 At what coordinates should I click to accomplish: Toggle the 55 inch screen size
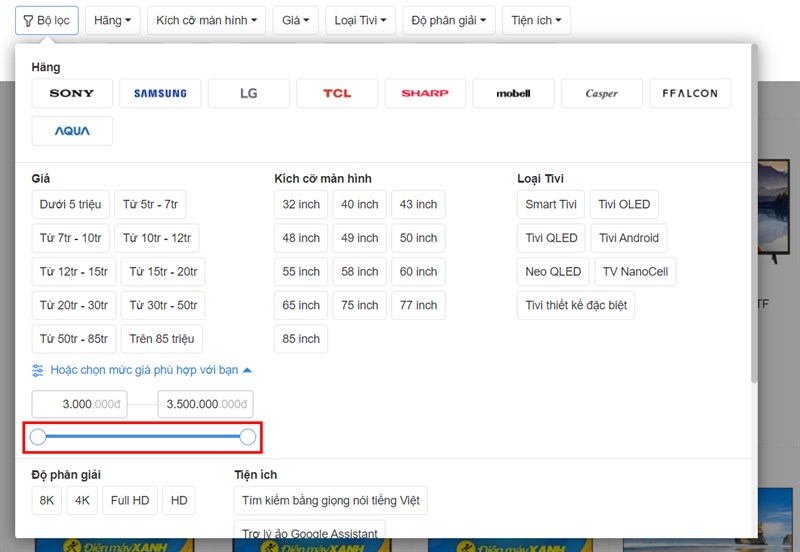301,272
